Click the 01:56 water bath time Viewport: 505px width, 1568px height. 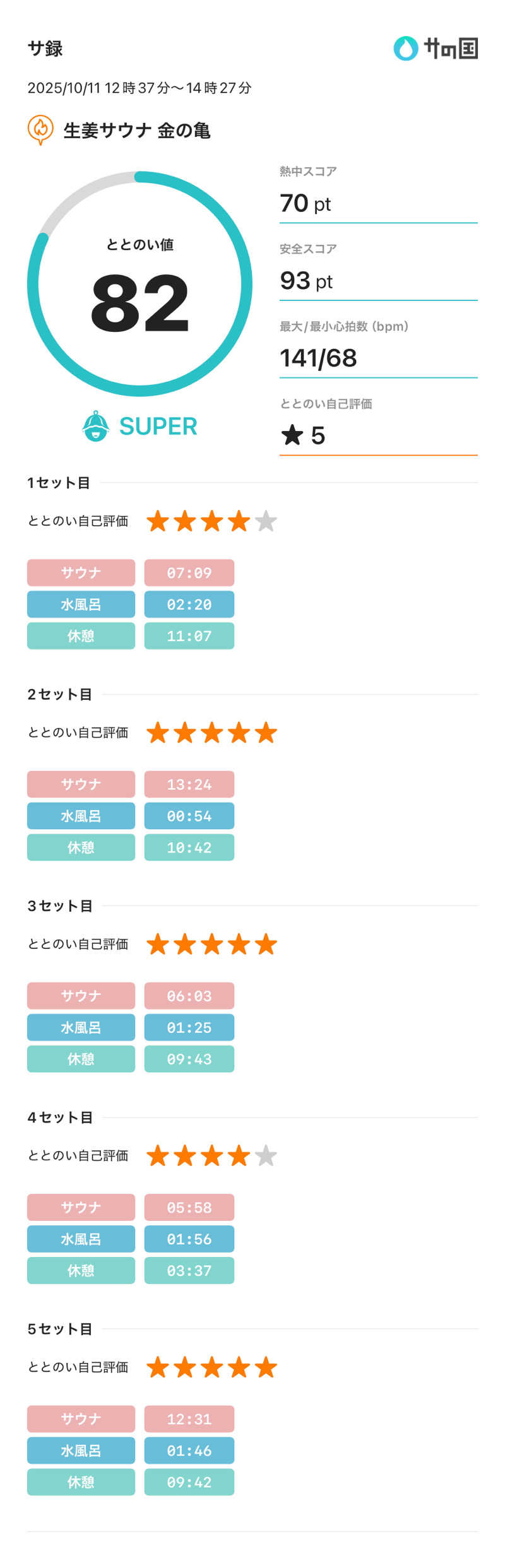tap(189, 1239)
